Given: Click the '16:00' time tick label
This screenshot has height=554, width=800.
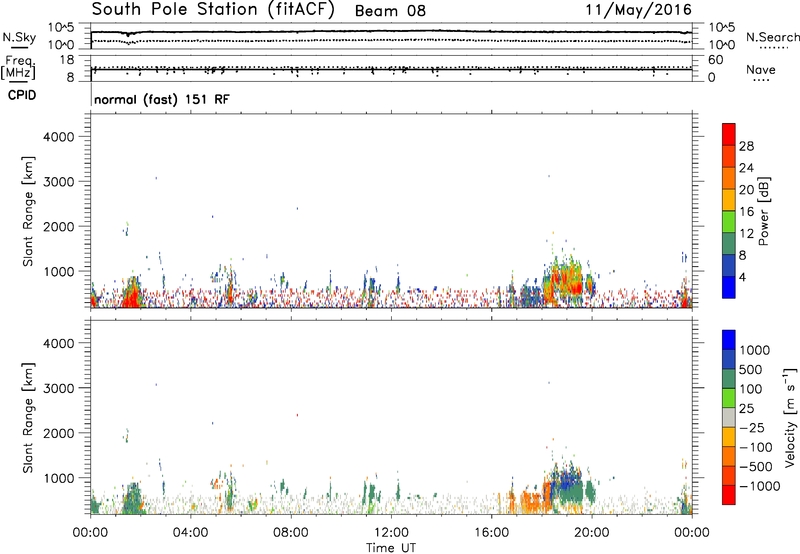Looking at the screenshot, I should click(x=491, y=533).
